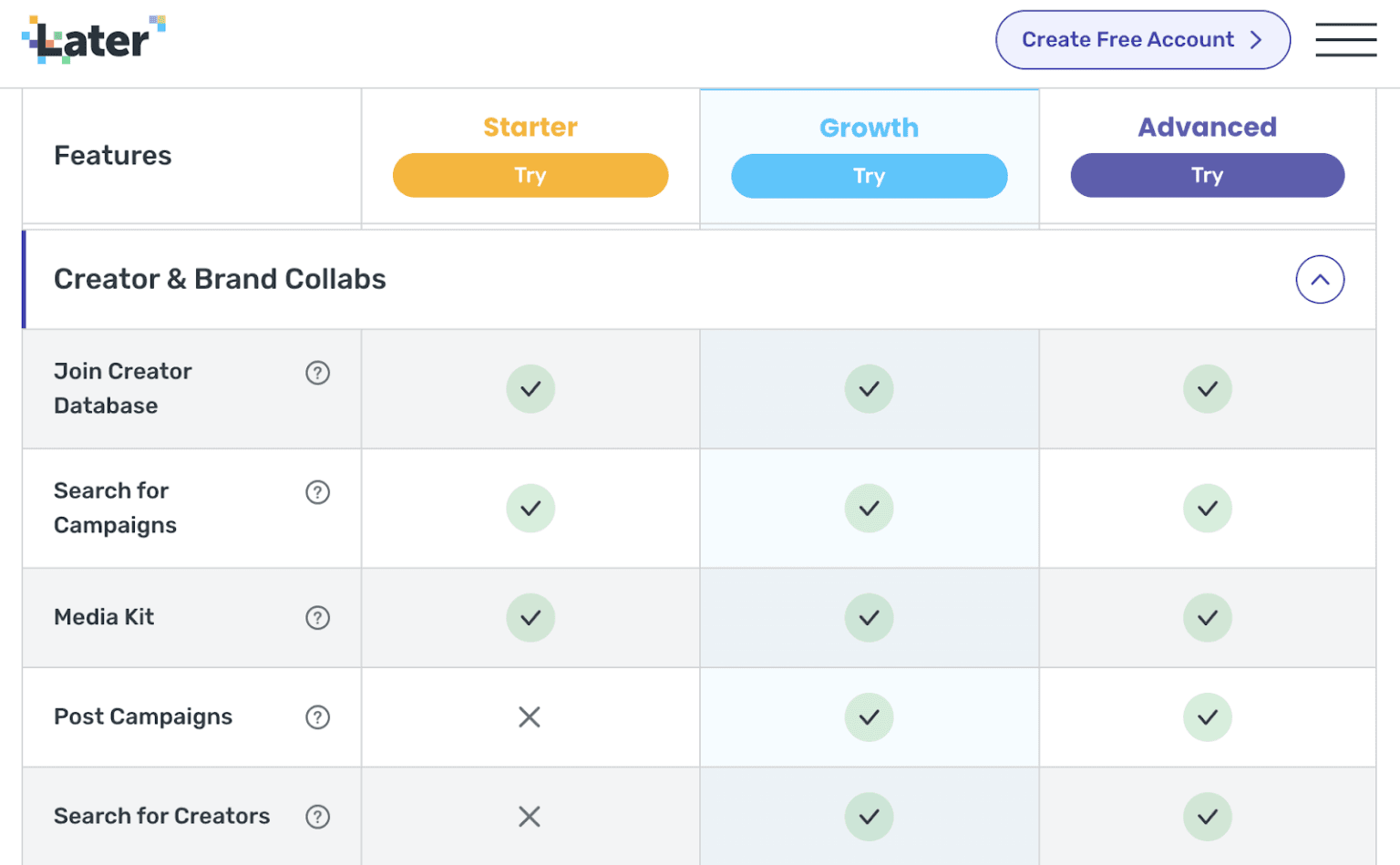Click the Creator & Brand Collabs section header
The height and width of the screenshot is (865, 1400).
pos(220,279)
